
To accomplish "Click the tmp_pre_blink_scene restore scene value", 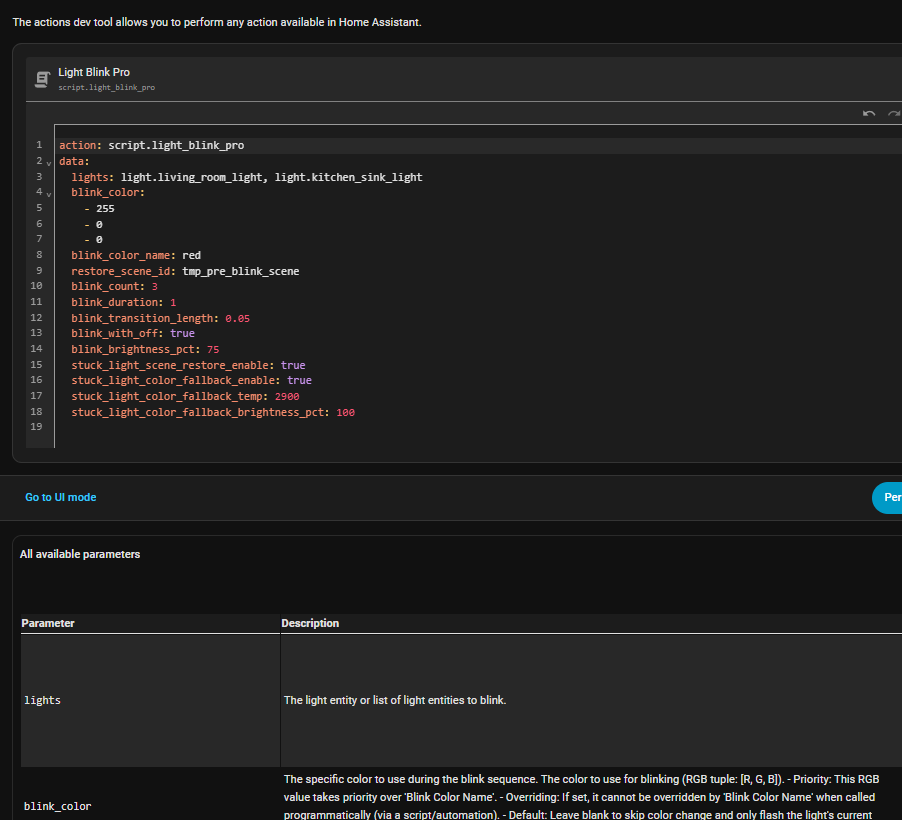I will point(240,271).
